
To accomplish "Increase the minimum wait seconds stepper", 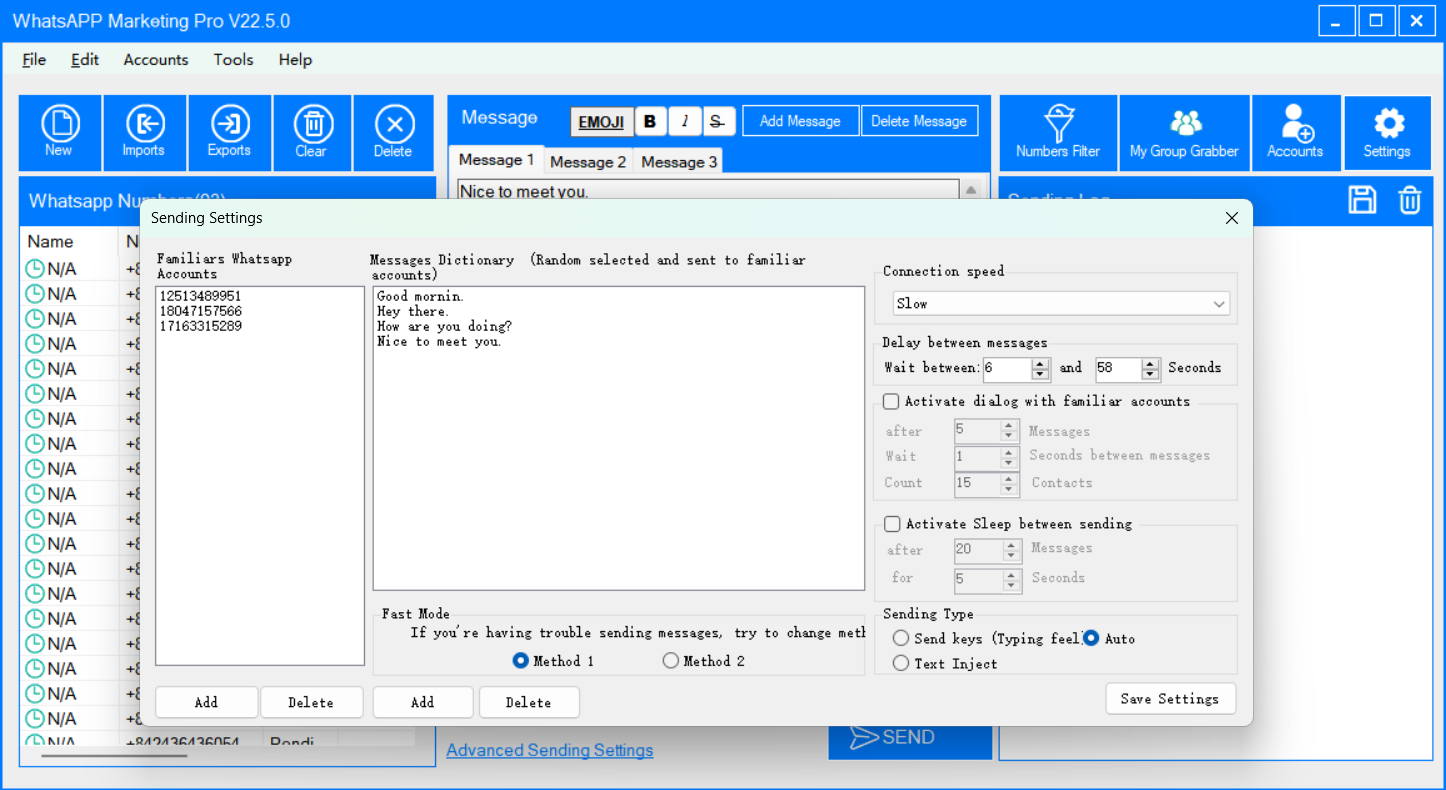I will coord(1041,363).
